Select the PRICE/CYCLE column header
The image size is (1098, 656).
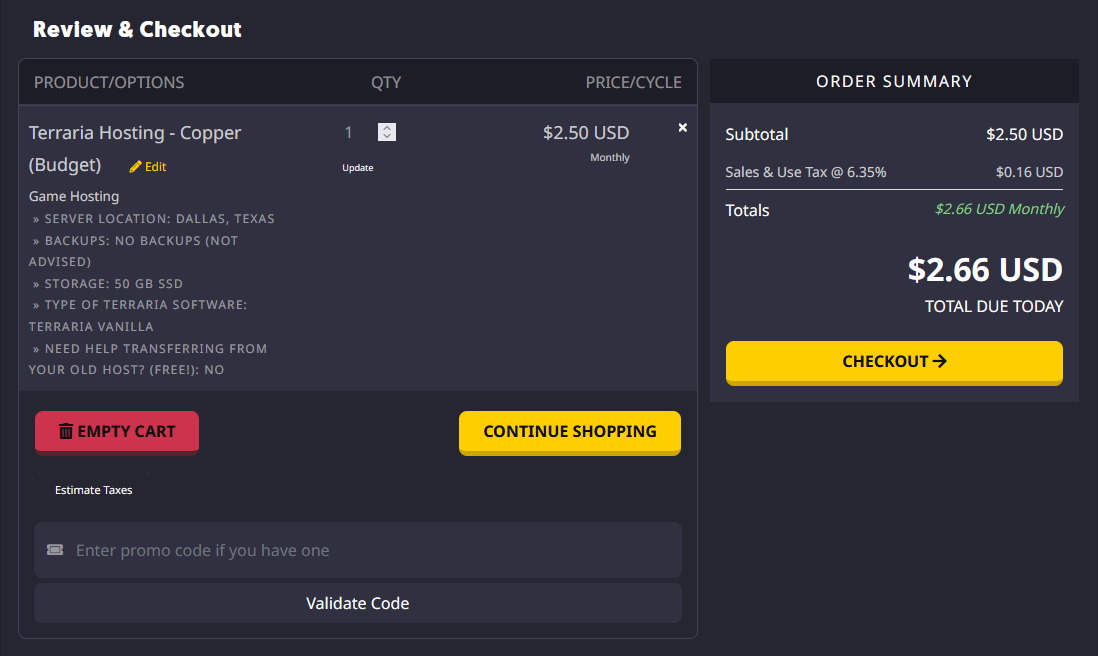[633, 83]
